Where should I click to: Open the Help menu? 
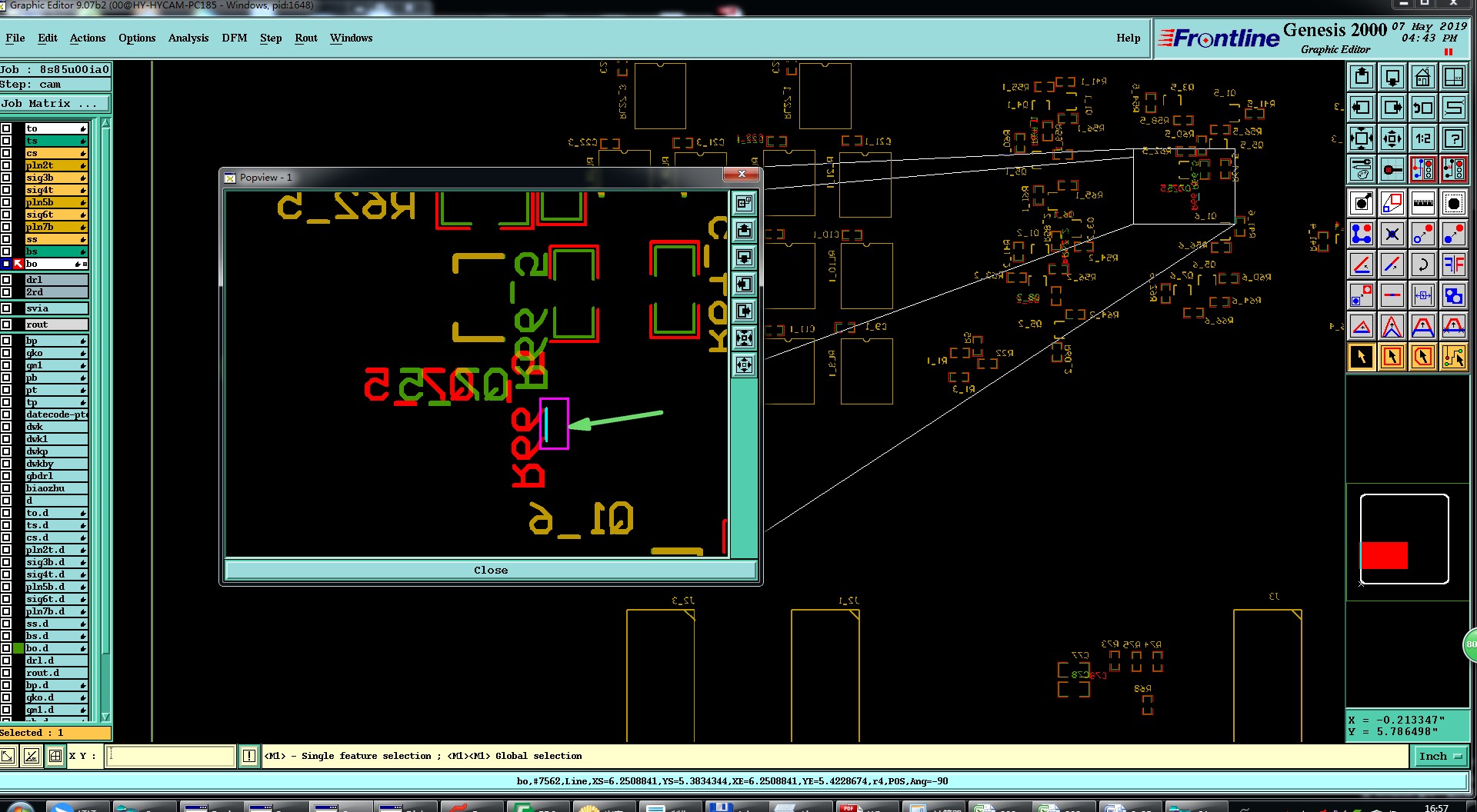pyautogui.click(x=1129, y=38)
